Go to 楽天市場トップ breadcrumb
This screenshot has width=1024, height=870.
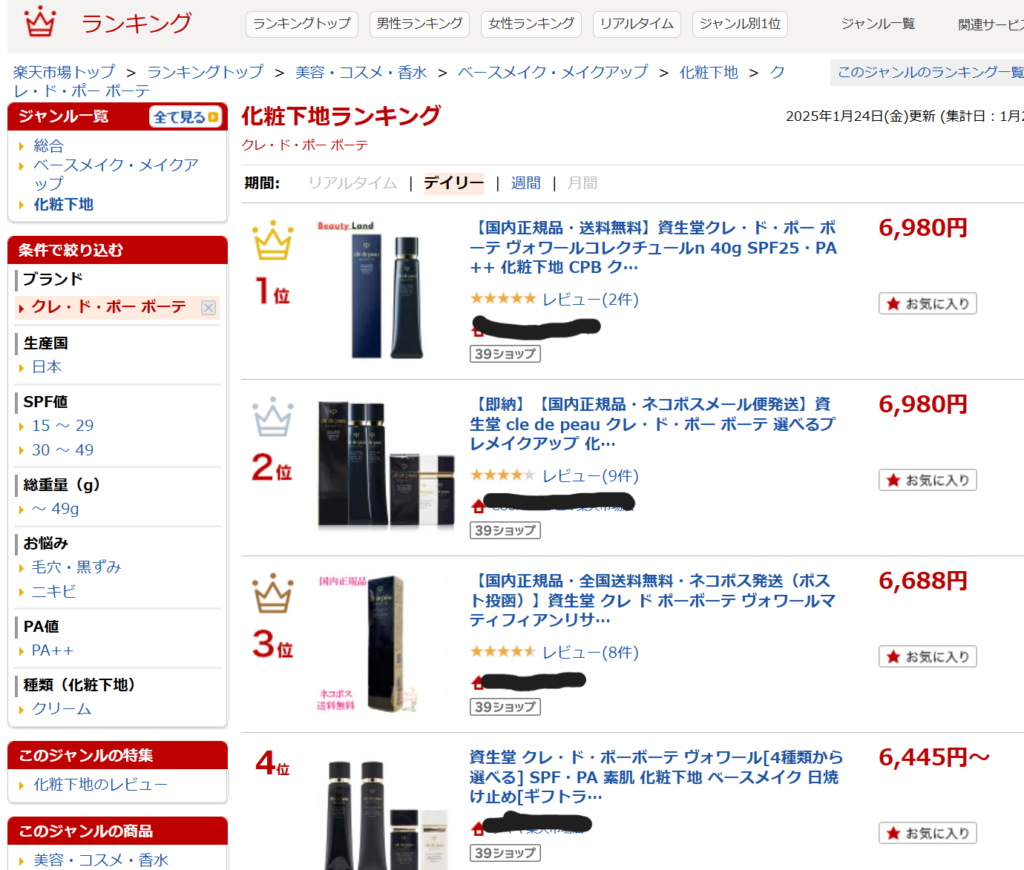pyautogui.click(x=64, y=72)
